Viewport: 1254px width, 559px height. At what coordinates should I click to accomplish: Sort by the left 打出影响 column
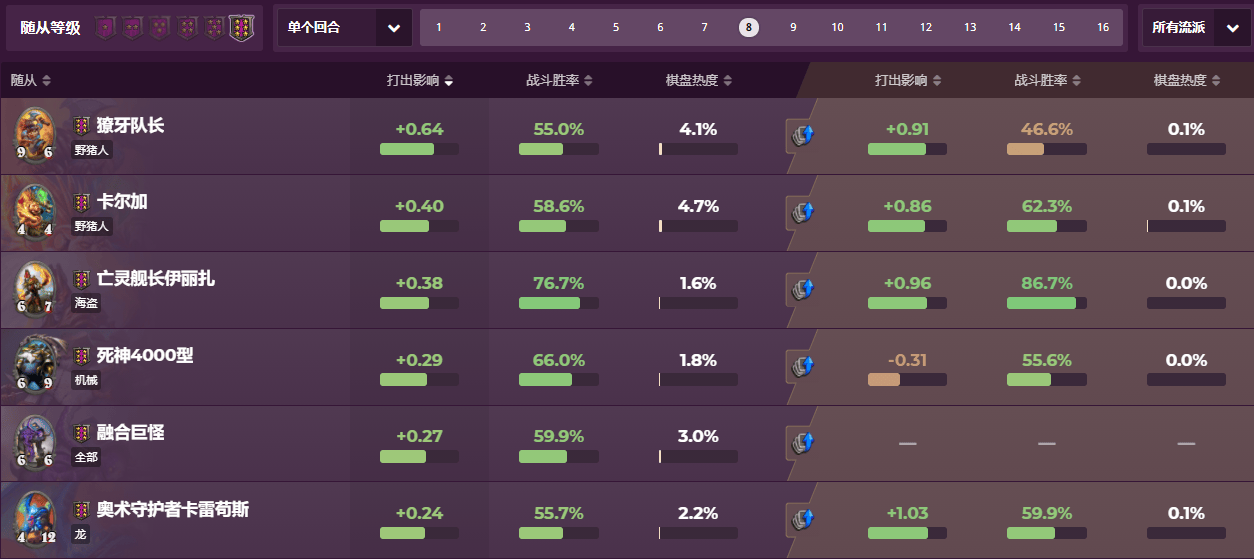coord(420,81)
